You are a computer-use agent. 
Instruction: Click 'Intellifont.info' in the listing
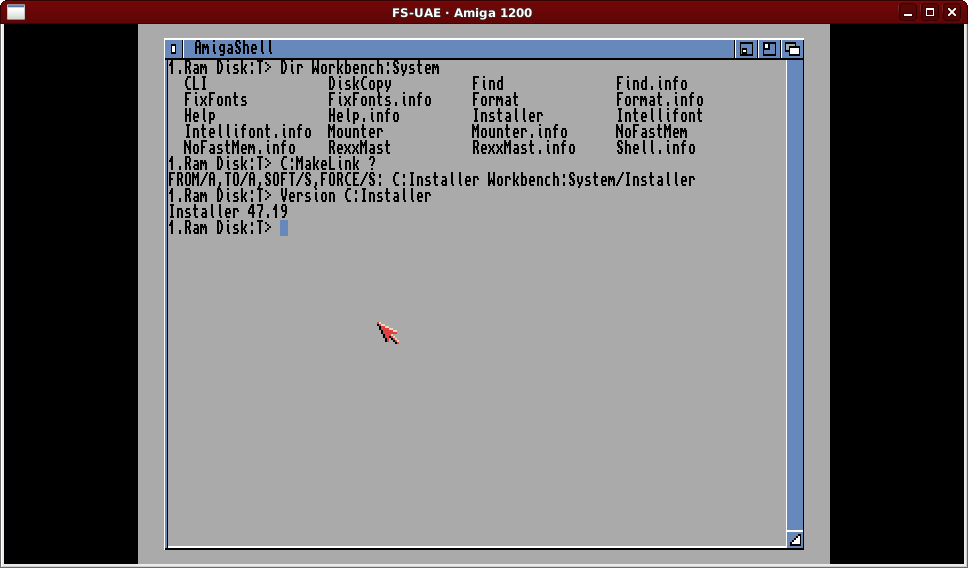248,132
